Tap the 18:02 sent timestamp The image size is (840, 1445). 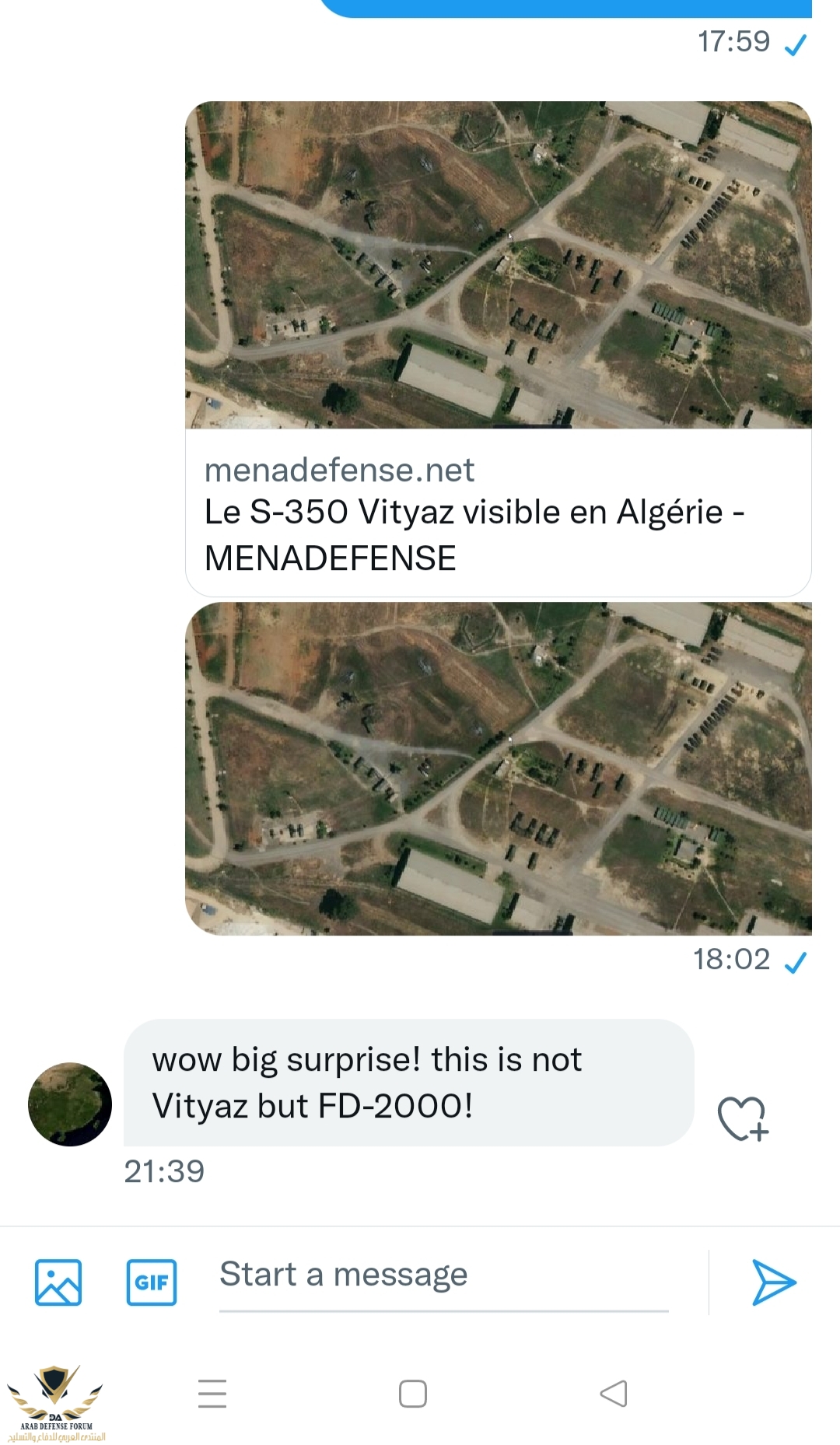[731, 960]
